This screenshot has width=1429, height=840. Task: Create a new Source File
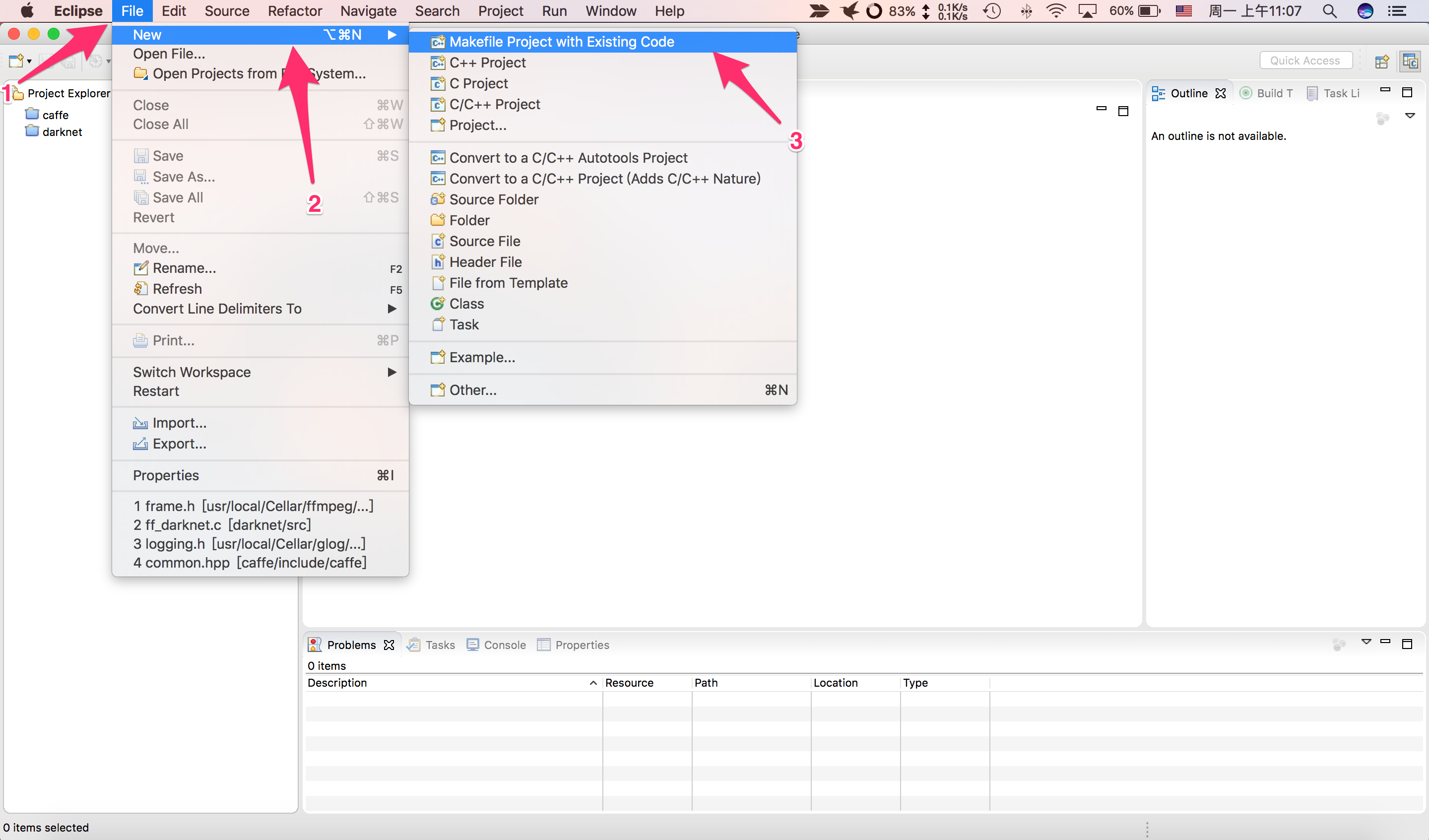tap(602, 241)
